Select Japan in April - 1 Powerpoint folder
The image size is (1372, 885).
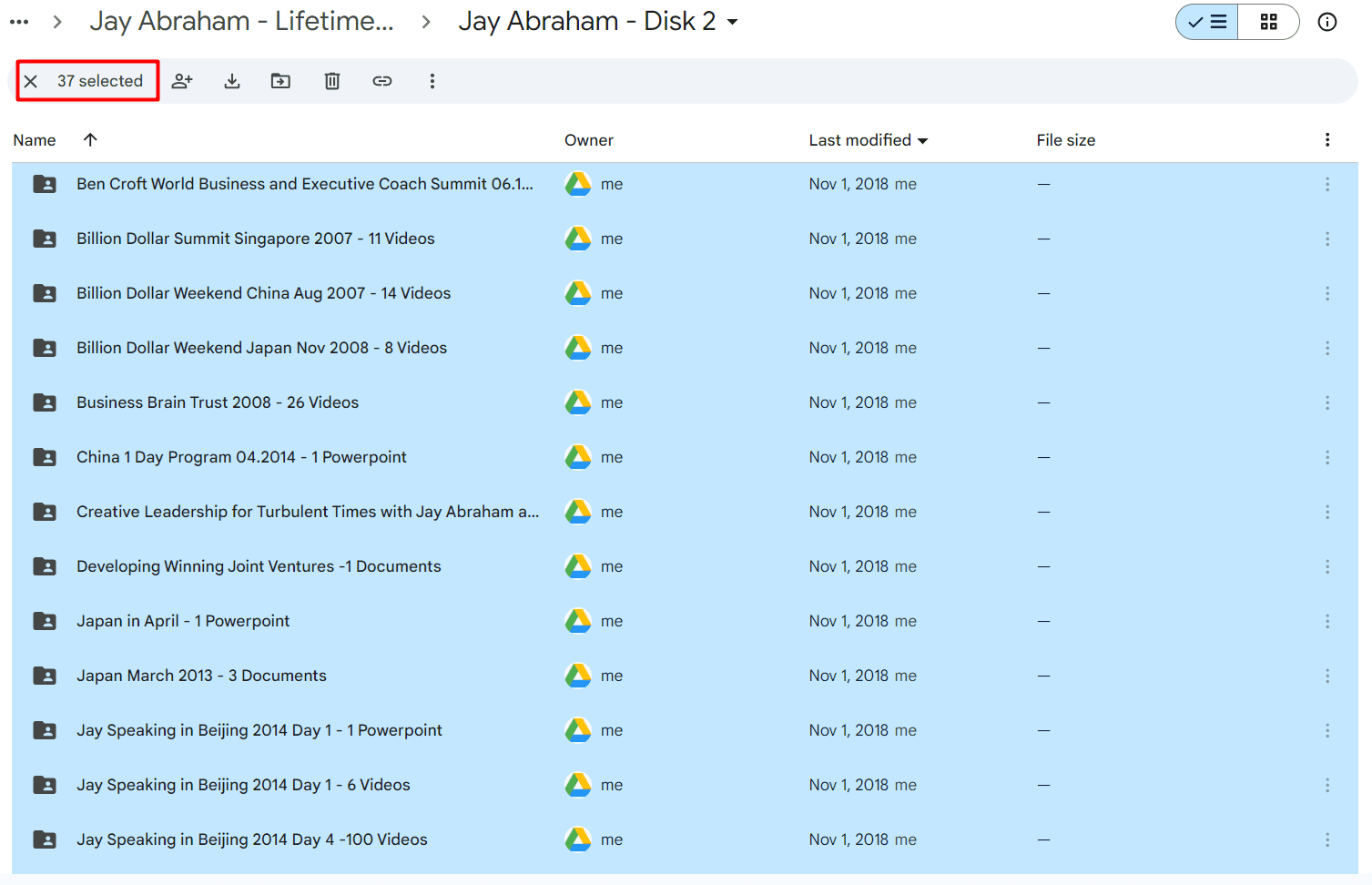point(685,621)
